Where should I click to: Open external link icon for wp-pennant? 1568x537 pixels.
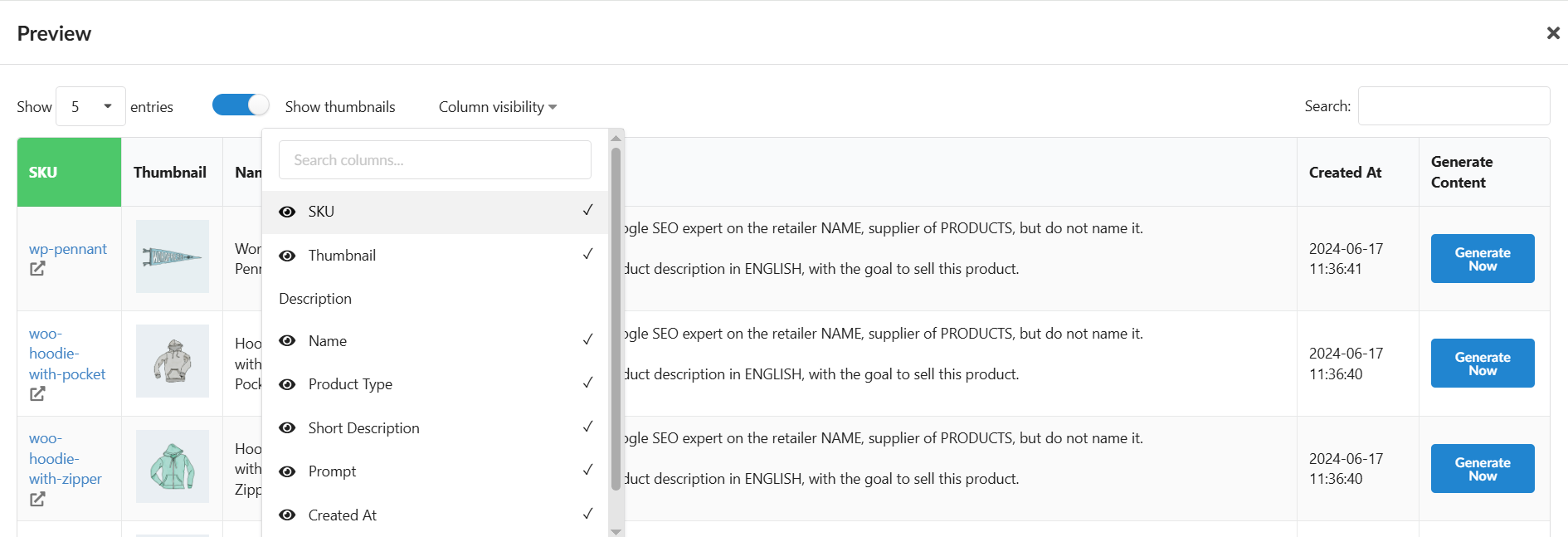(37, 269)
